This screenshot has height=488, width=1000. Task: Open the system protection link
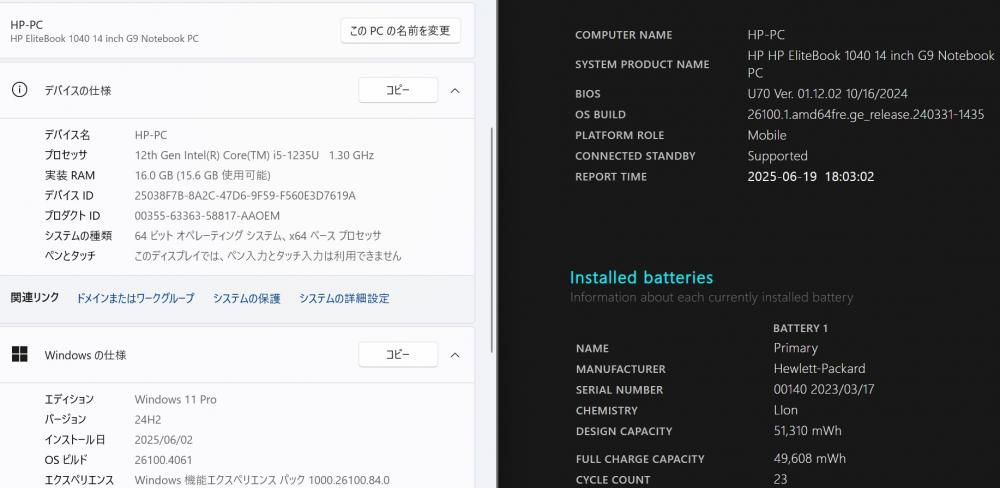247,298
